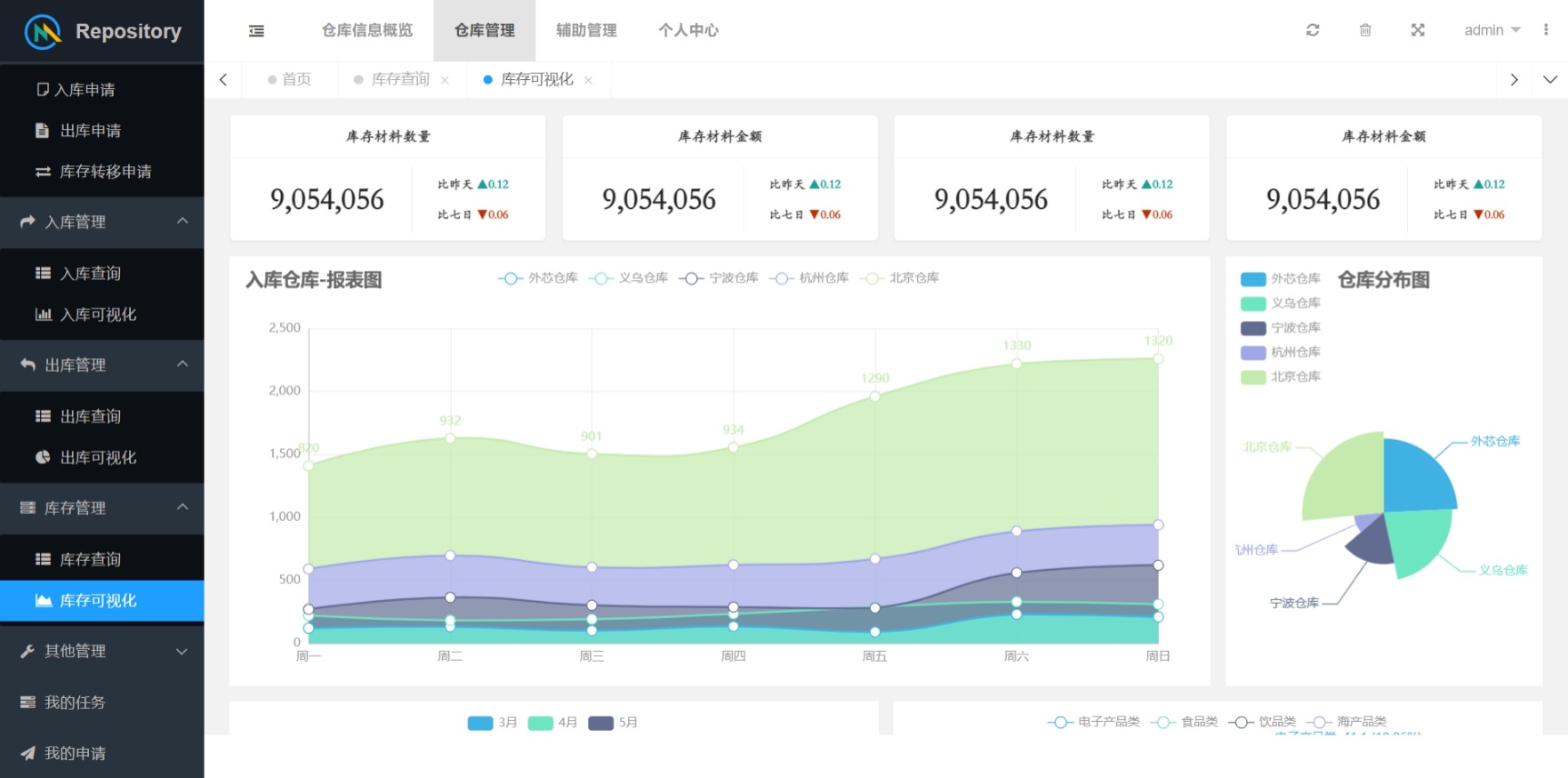This screenshot has height=778, width=1568.
Task: Click the 出库查询 list icon
Action: pyautogui.click(x=43, y=416)
